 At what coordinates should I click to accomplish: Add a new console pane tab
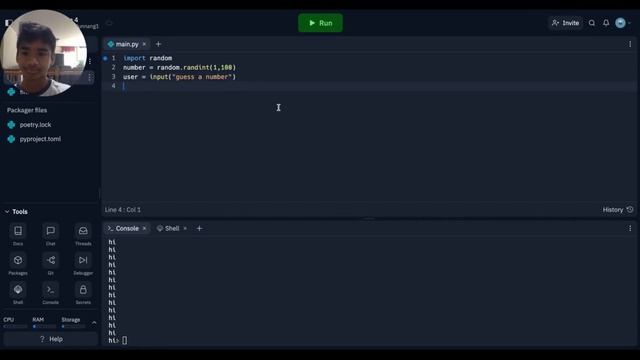pos(199,228)
